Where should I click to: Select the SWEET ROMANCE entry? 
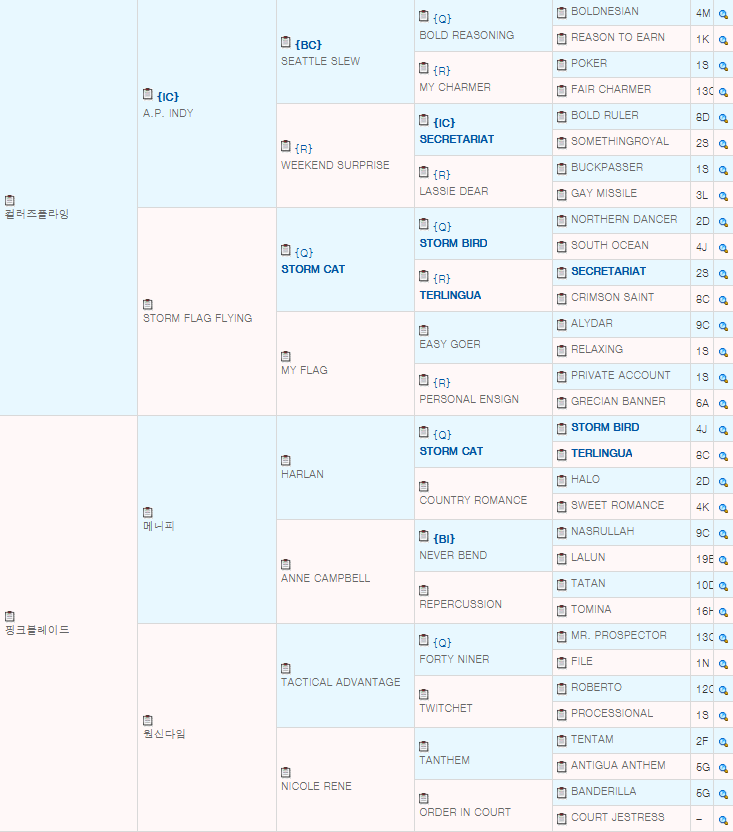pyautogui.click(x=617, y=505)
